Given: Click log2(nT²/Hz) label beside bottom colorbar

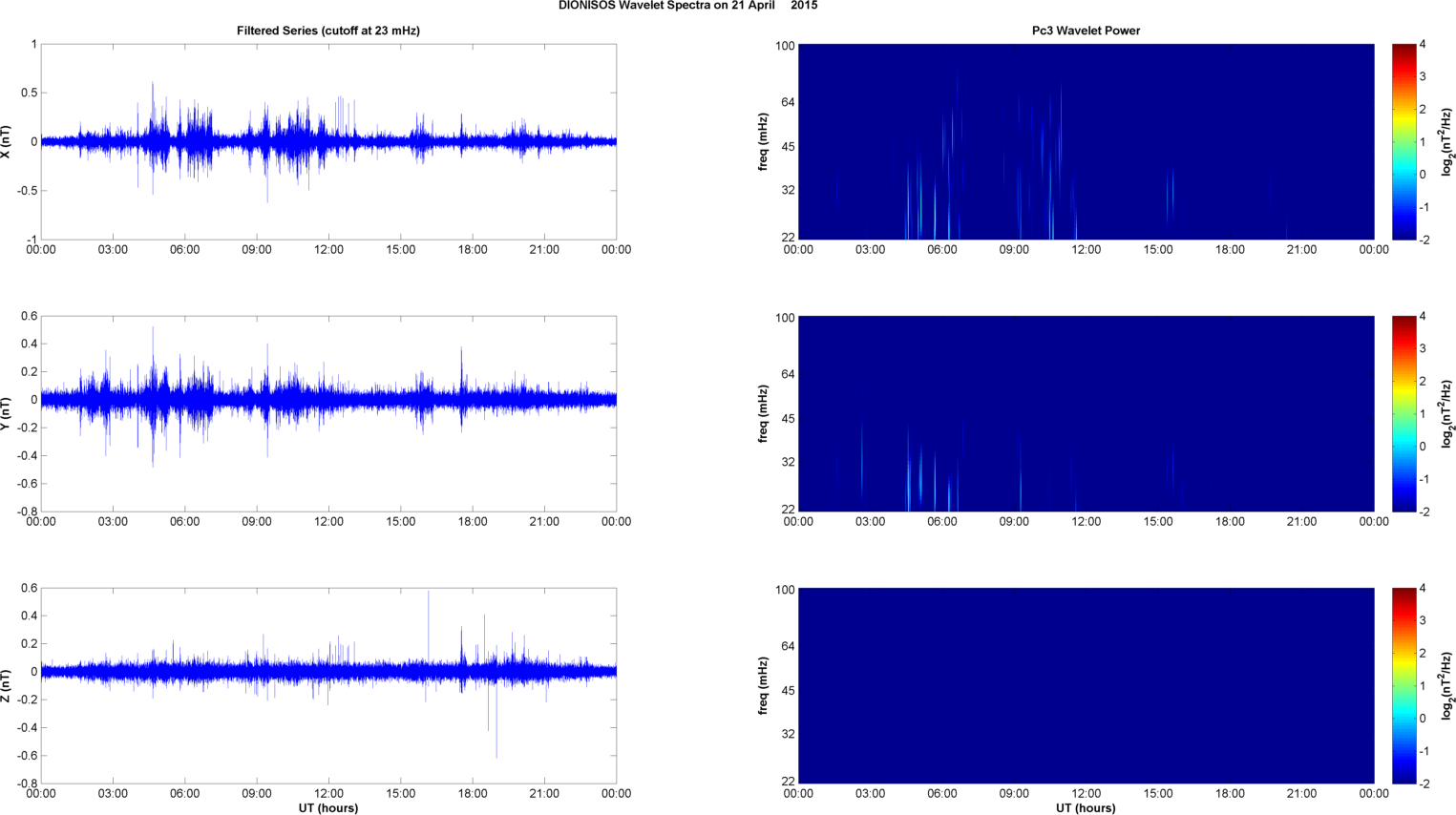Looking at the screenshot, I should pos(1446,685).
